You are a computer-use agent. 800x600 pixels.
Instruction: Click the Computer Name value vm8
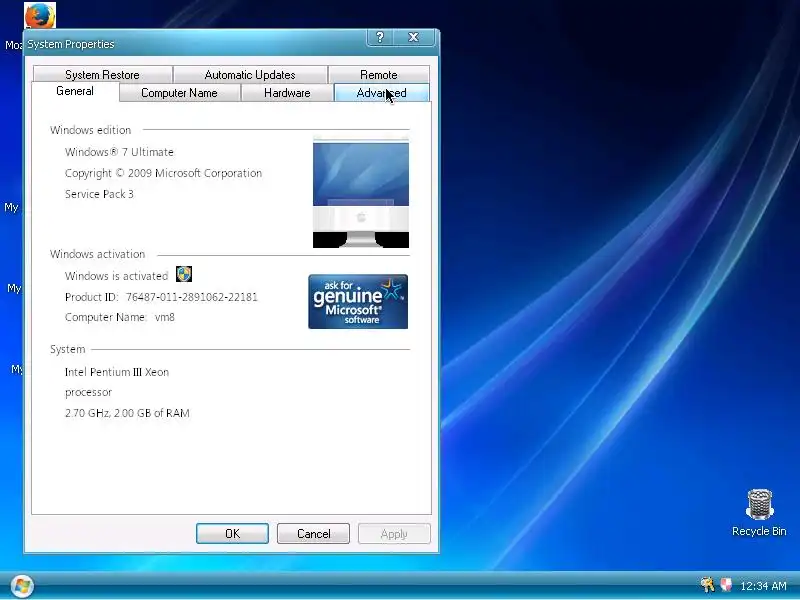click(x=165, y=317)
